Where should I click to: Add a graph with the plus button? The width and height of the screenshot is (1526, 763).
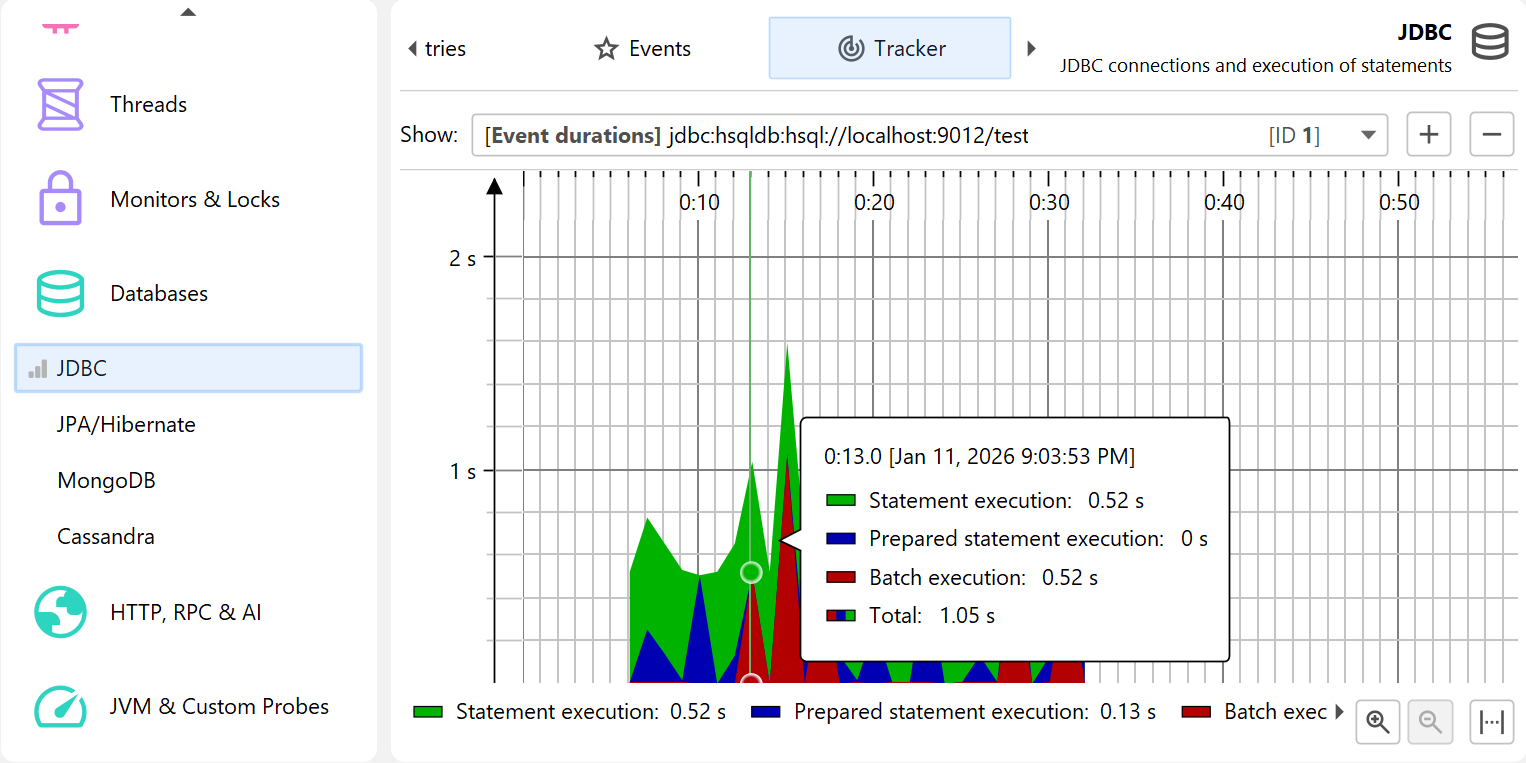pos(1428,135)
